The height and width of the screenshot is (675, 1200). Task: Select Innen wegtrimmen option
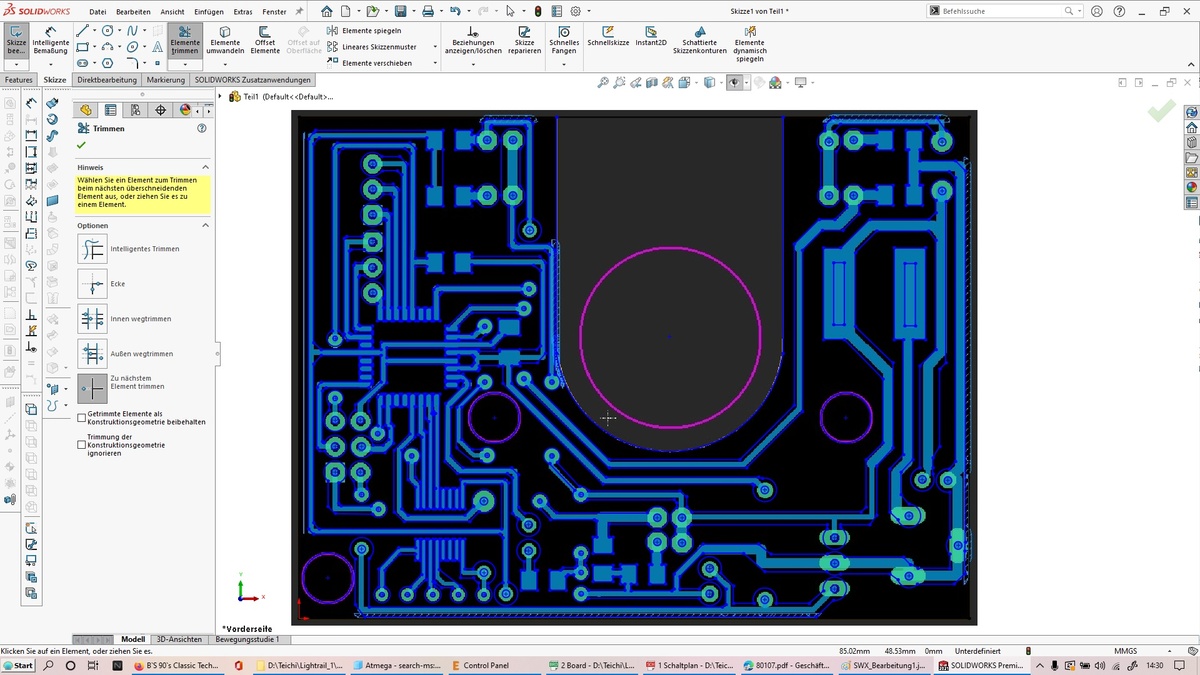(x=91, y=319)
